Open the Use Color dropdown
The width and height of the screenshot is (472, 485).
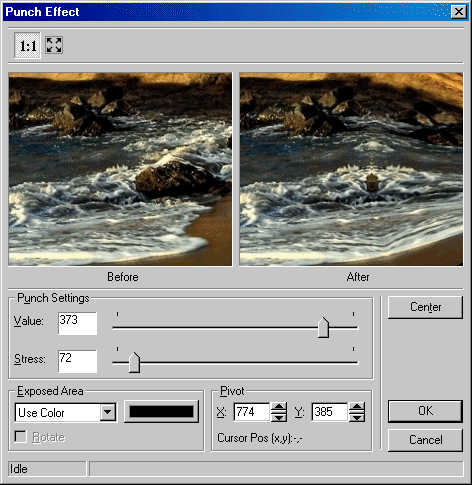pyautogui.click(x=108, y=412)
